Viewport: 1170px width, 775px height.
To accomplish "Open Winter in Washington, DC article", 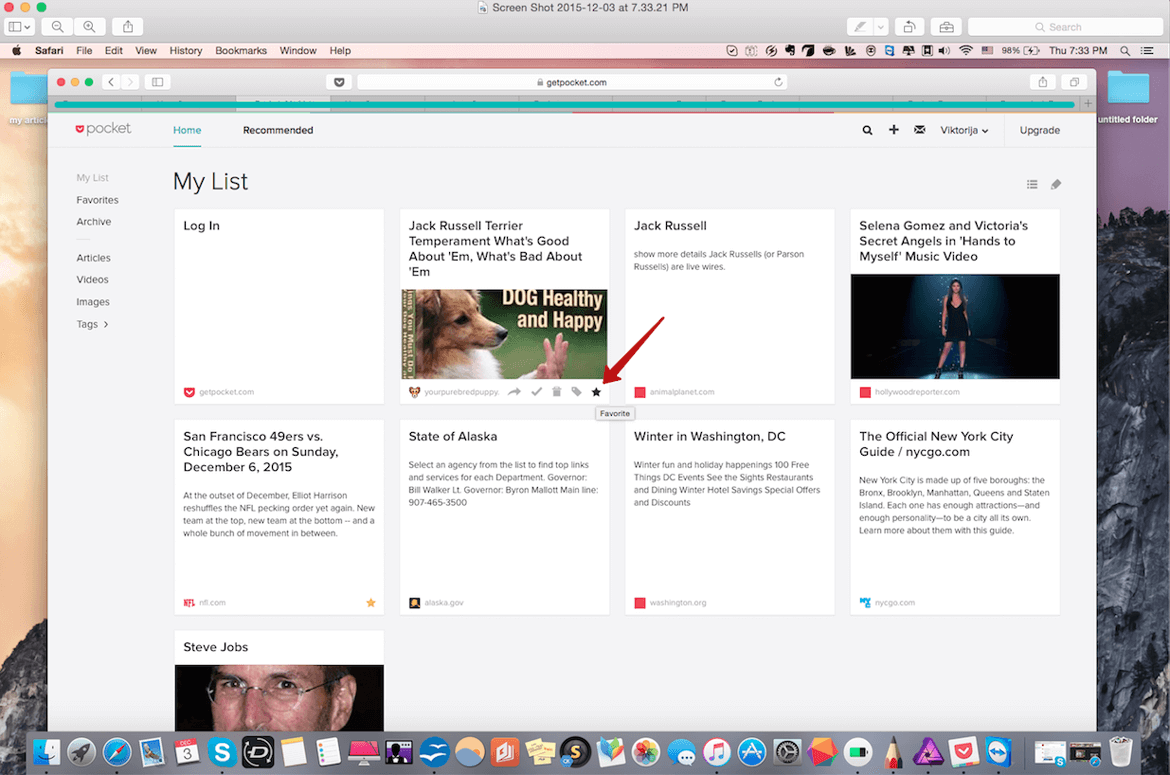I will tap(710, 436).
